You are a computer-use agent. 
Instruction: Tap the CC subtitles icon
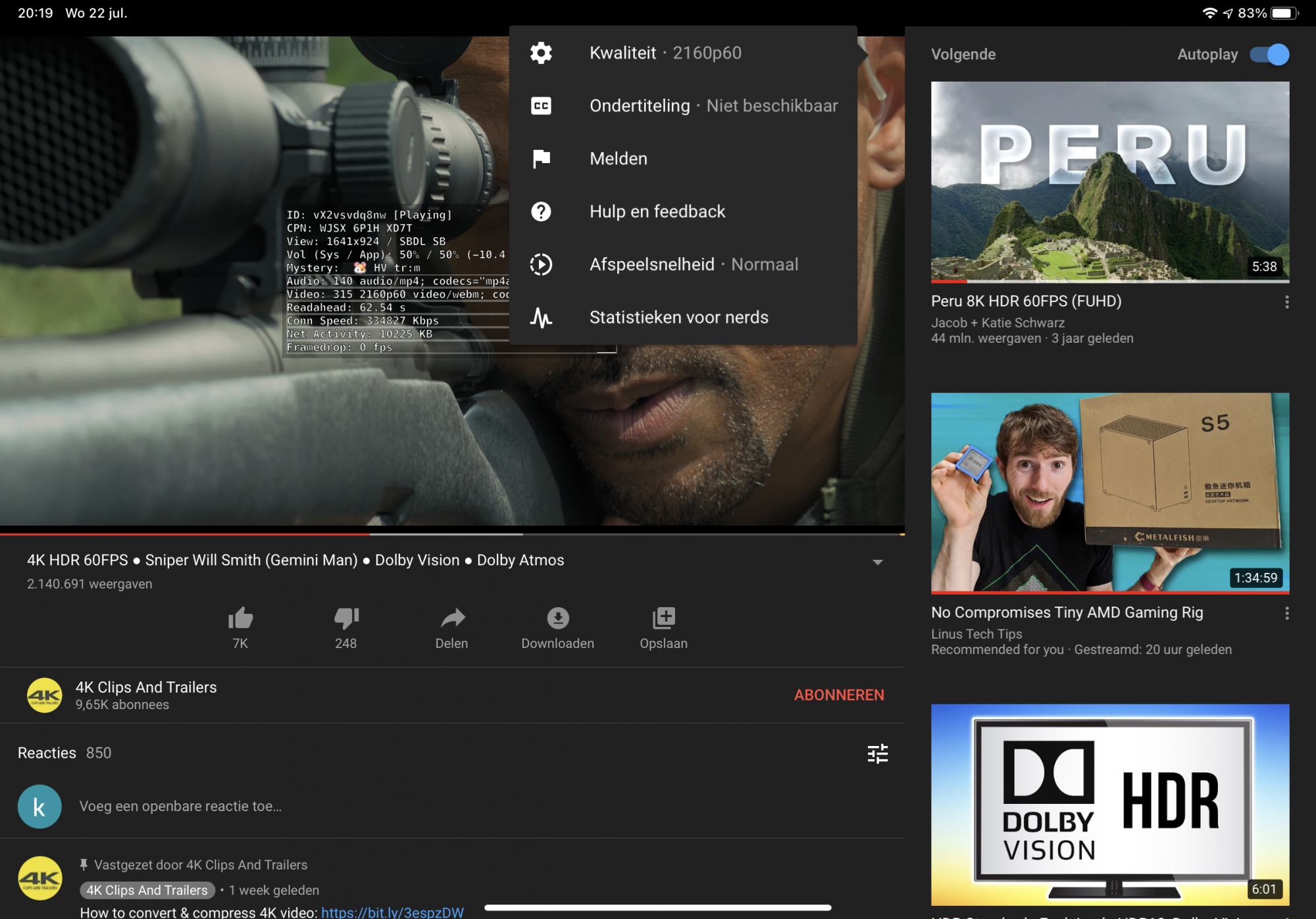pyautogui.click(x=541, y=105)
